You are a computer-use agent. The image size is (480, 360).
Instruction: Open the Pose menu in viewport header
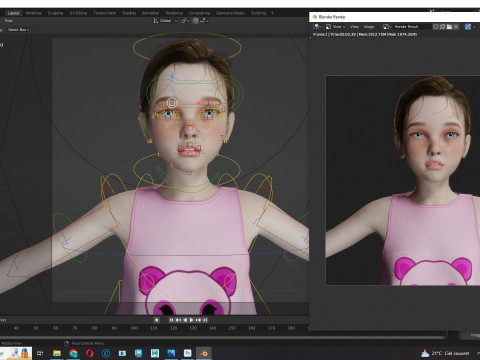[9, 21]
